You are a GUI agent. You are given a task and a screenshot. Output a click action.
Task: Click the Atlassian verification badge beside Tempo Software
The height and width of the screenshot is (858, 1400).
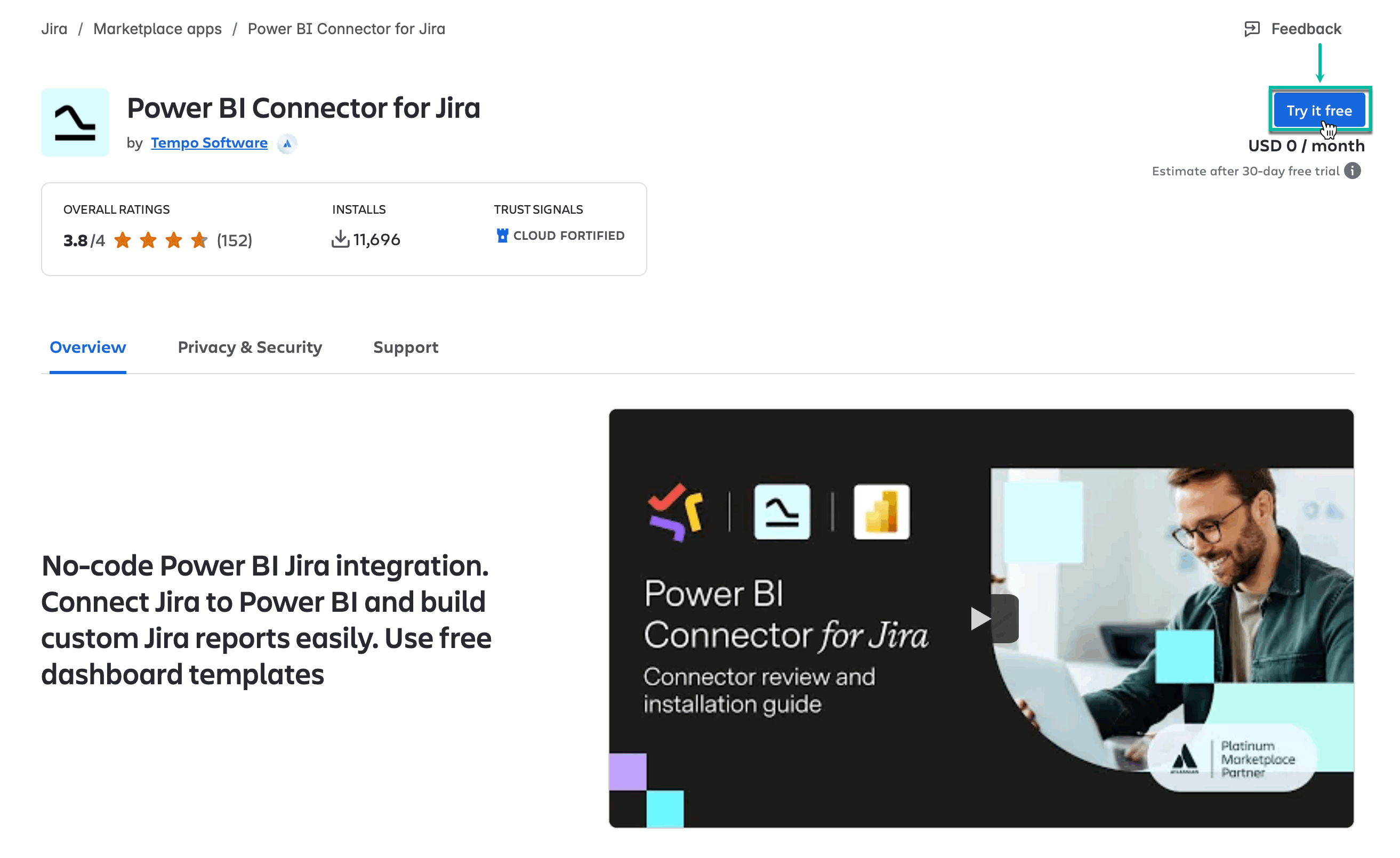pyautogui.click(x=287, y=144)
